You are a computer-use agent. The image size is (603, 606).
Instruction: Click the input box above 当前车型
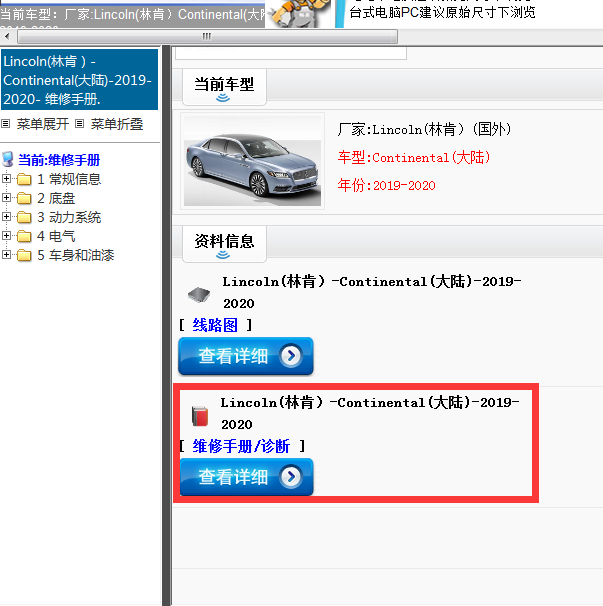(291, 53)
